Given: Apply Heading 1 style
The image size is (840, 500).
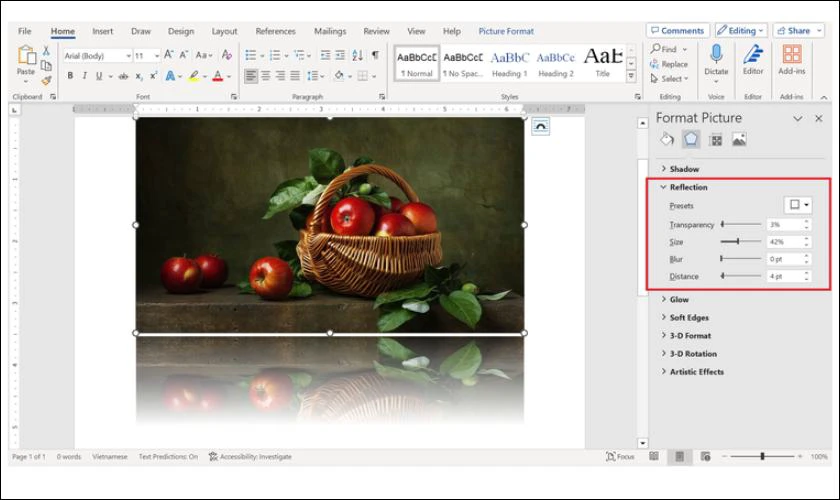Looking at the screenshot, I should click(509, 63).
